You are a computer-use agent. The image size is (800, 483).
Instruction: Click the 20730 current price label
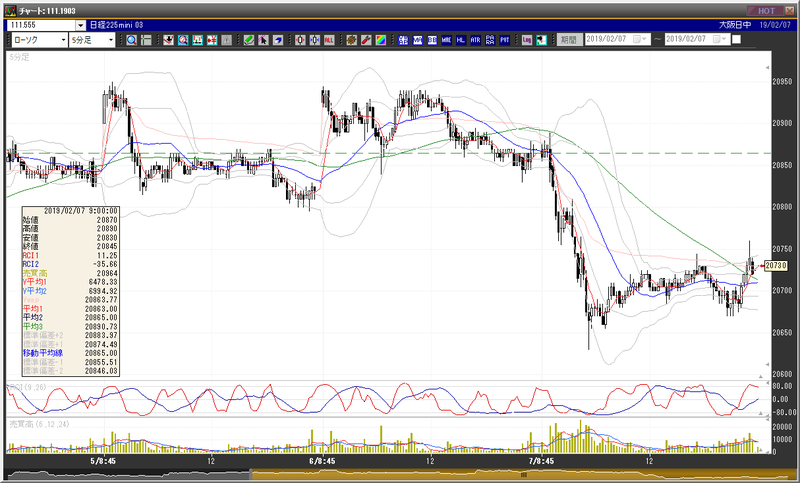[x=776, y=266]
